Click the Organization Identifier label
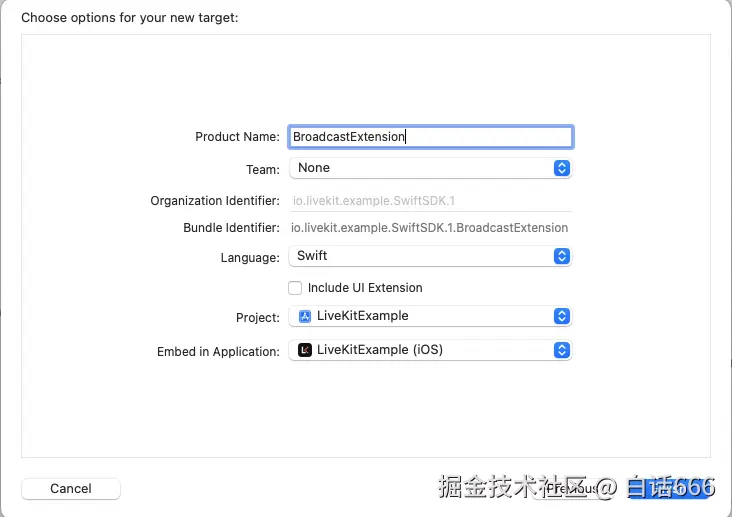Viewport: 732px width, 517px height. (215, 201)
